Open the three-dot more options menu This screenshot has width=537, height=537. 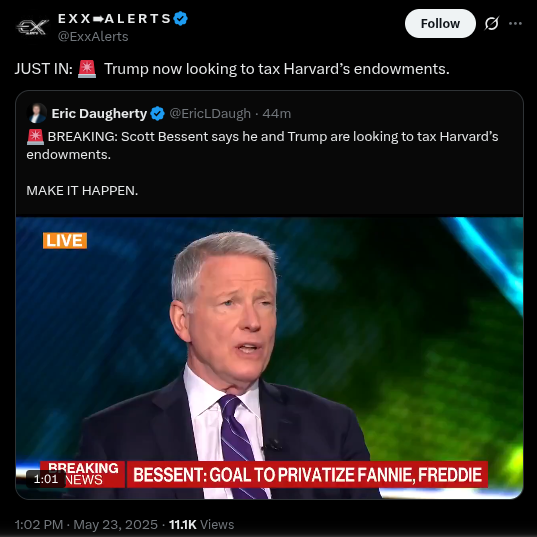pyautogui.click(x=515, y=24)
